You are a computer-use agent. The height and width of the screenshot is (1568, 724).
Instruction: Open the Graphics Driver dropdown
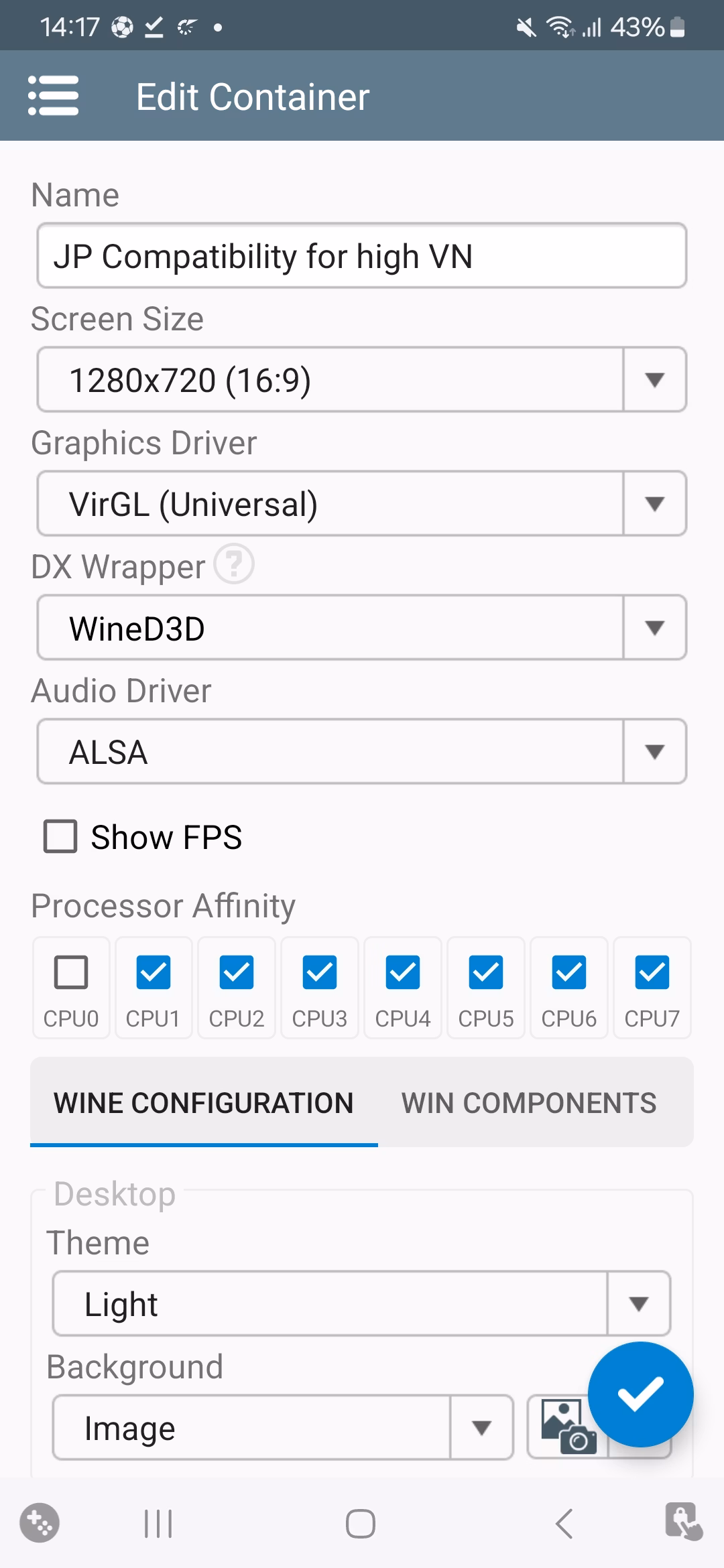pos(362,504)
